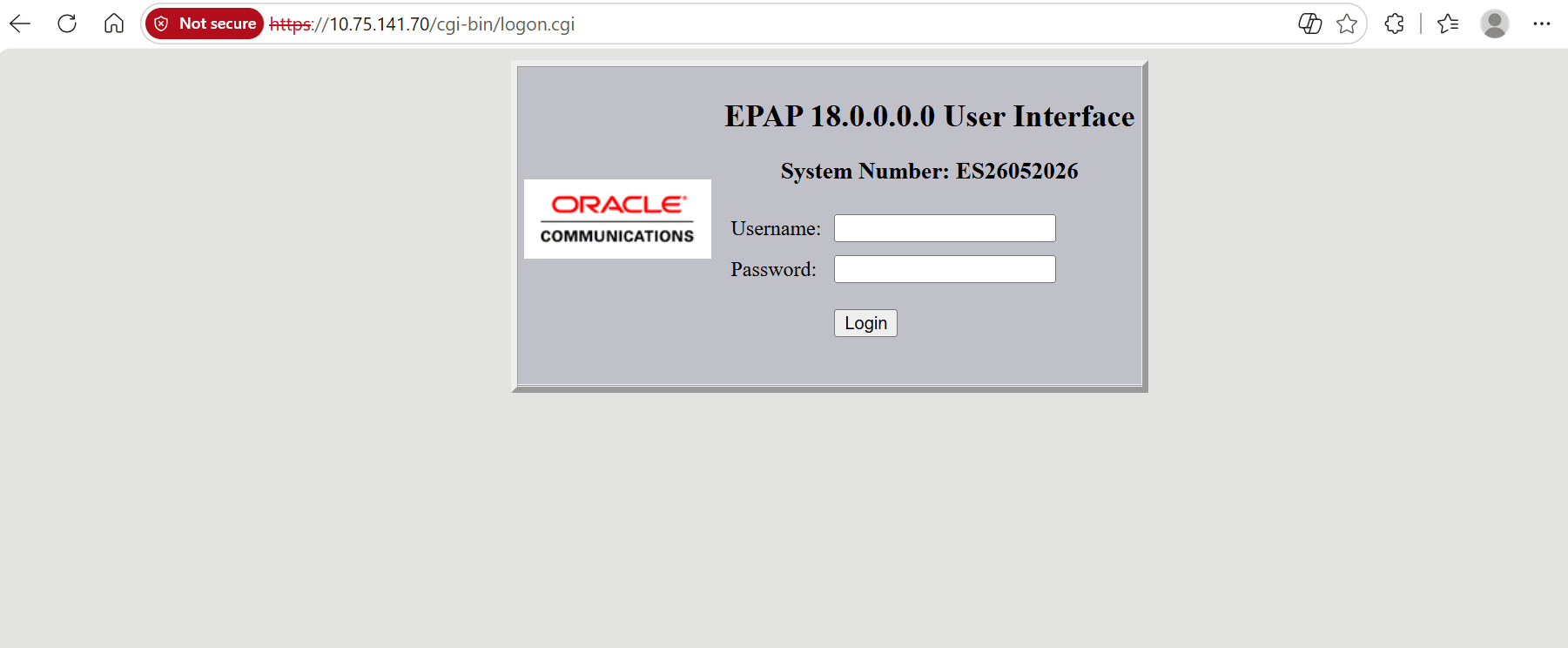Click the Not secure warning badge

point(205,24)
